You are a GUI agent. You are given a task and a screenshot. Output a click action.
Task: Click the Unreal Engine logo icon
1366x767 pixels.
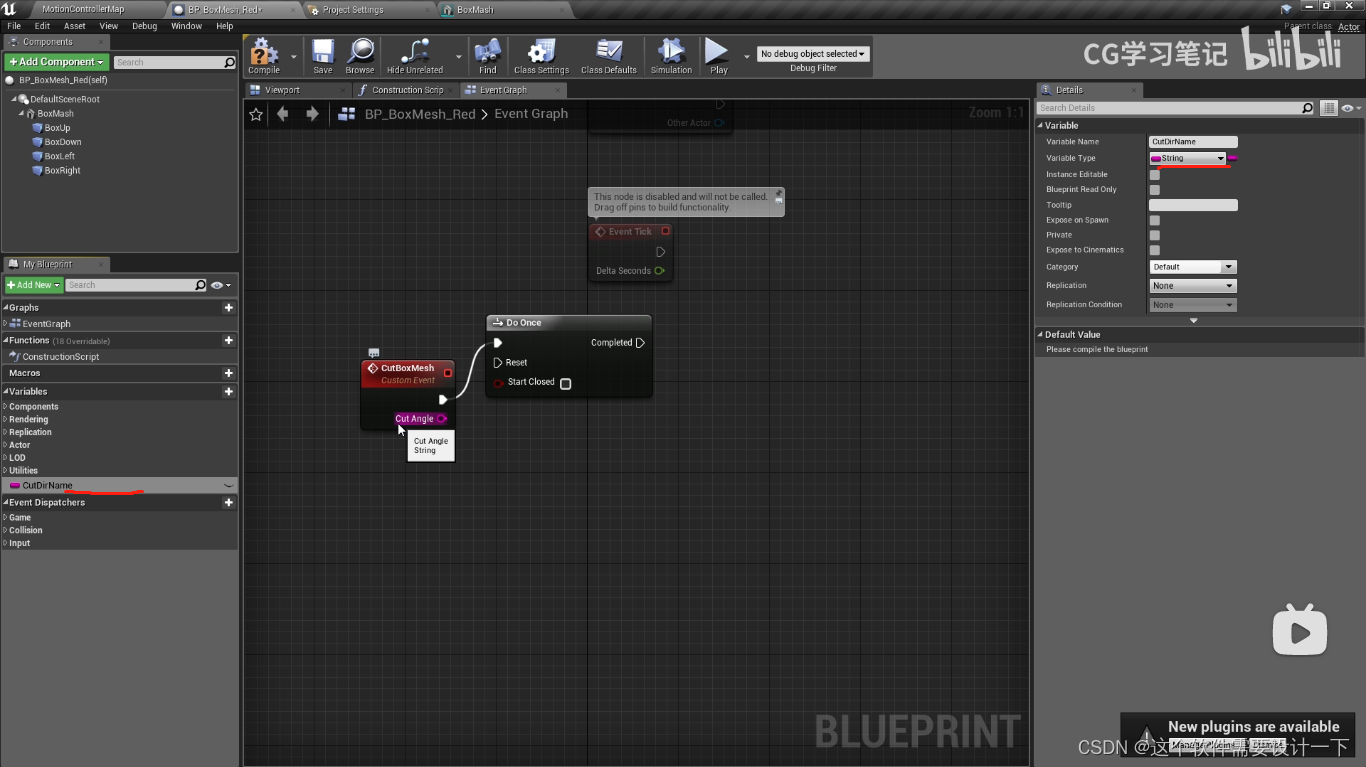click(x=10, y=9)
